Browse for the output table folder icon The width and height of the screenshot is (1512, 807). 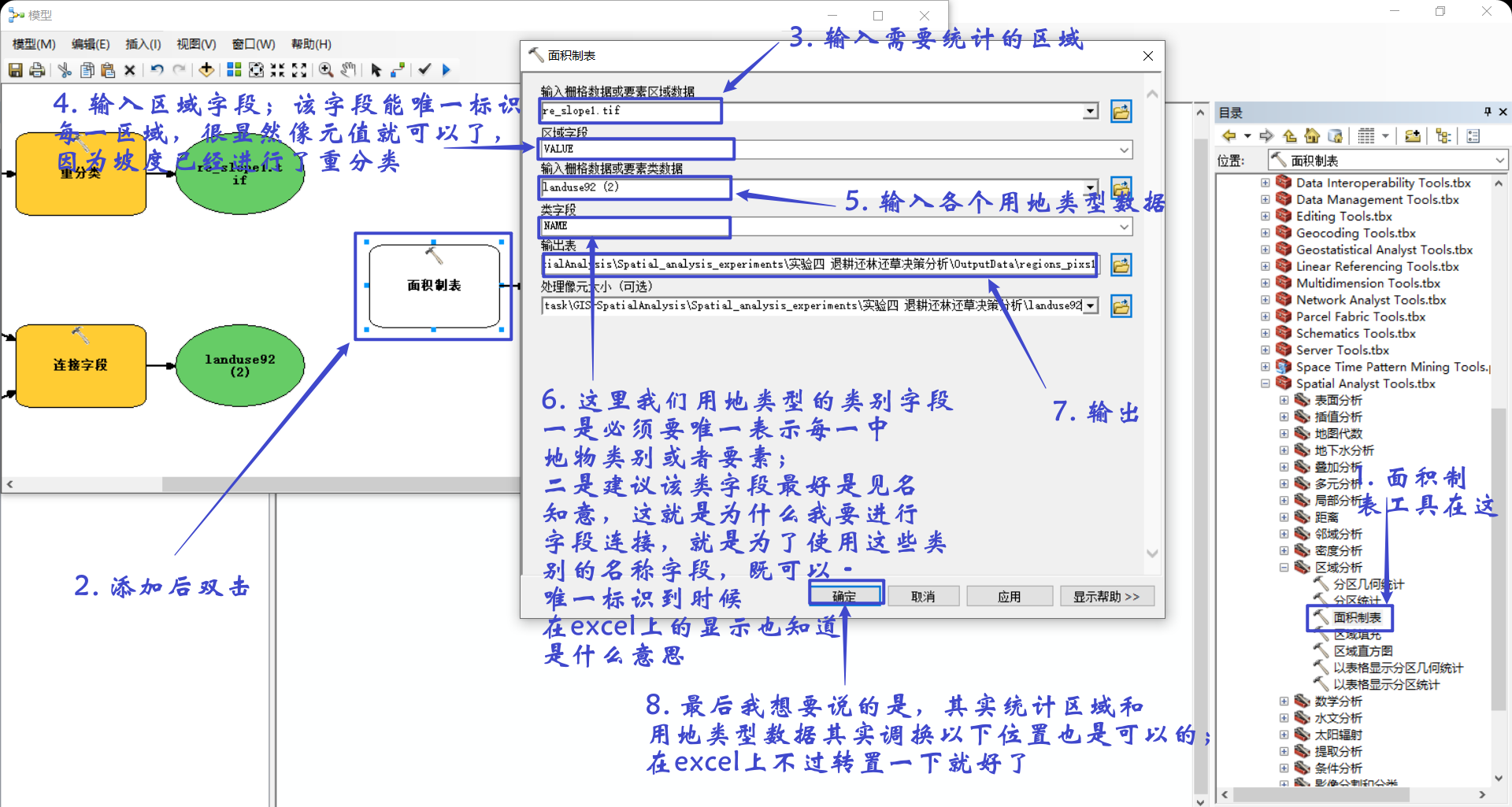coord(1121,265)
